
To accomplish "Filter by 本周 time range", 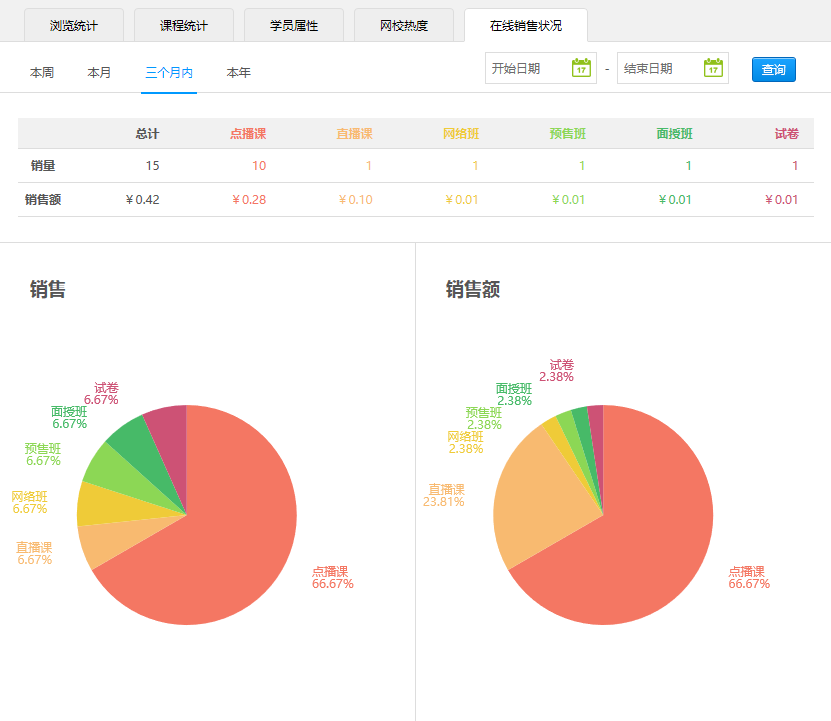I will pyautogui.click(x=42, y=72).
